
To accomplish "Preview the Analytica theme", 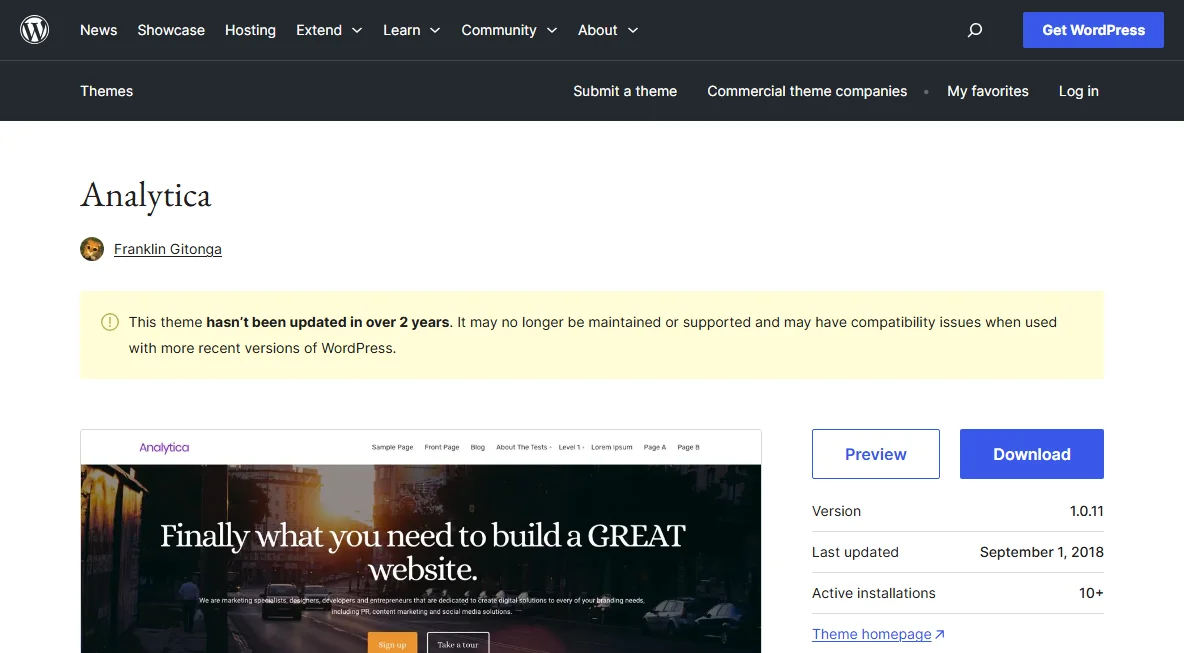I will [x=875, y=454].
